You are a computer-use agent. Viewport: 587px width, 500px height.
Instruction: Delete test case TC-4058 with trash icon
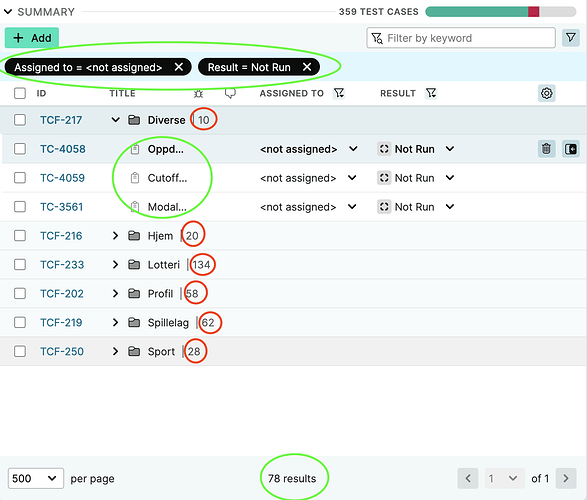[x=546, y=149]
